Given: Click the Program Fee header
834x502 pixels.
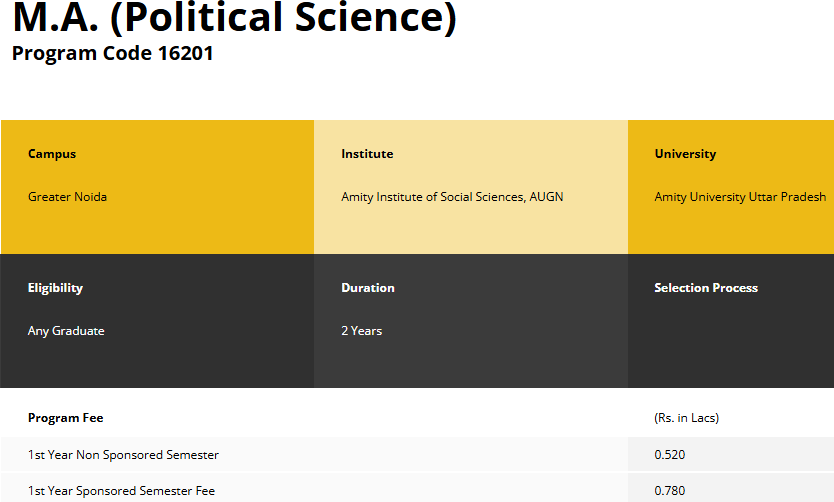Looking at the screenshot, I should tap(65, 418).
